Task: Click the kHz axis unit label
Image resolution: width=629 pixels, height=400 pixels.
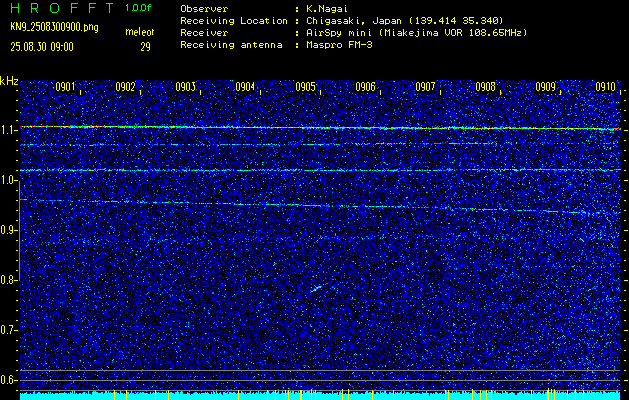Action: (x=9, y=81)
